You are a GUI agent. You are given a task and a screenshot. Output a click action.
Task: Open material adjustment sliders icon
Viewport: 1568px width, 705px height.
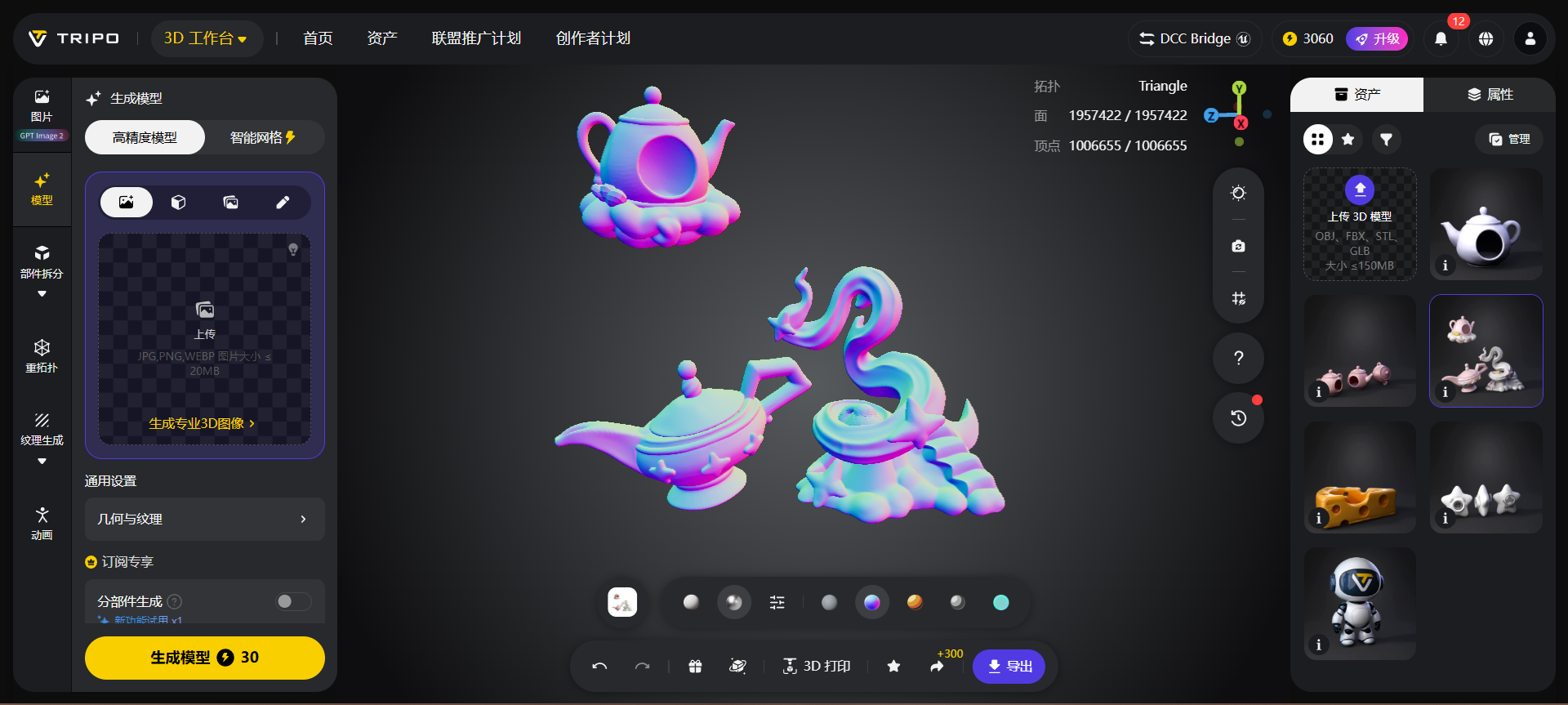click(x=777, y=603)
